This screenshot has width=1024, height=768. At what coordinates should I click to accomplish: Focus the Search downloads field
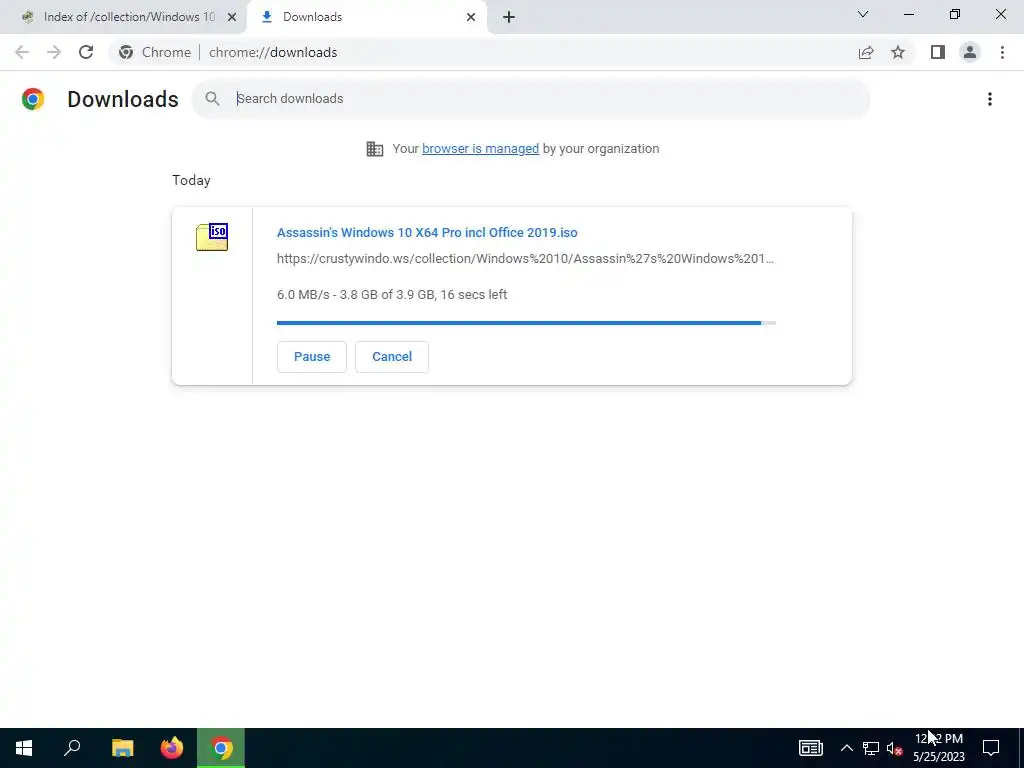pos(531,99)
